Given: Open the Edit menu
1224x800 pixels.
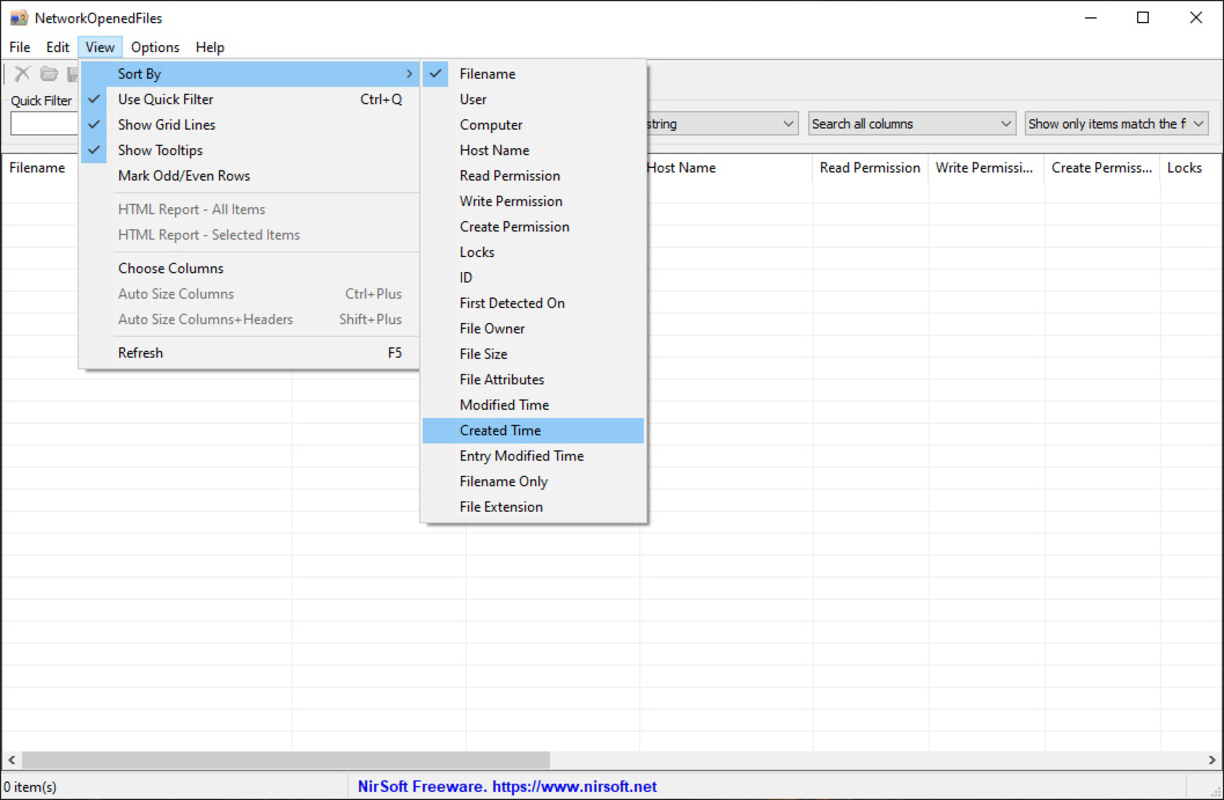Looking at the screenshot, I should click(58, 47).
